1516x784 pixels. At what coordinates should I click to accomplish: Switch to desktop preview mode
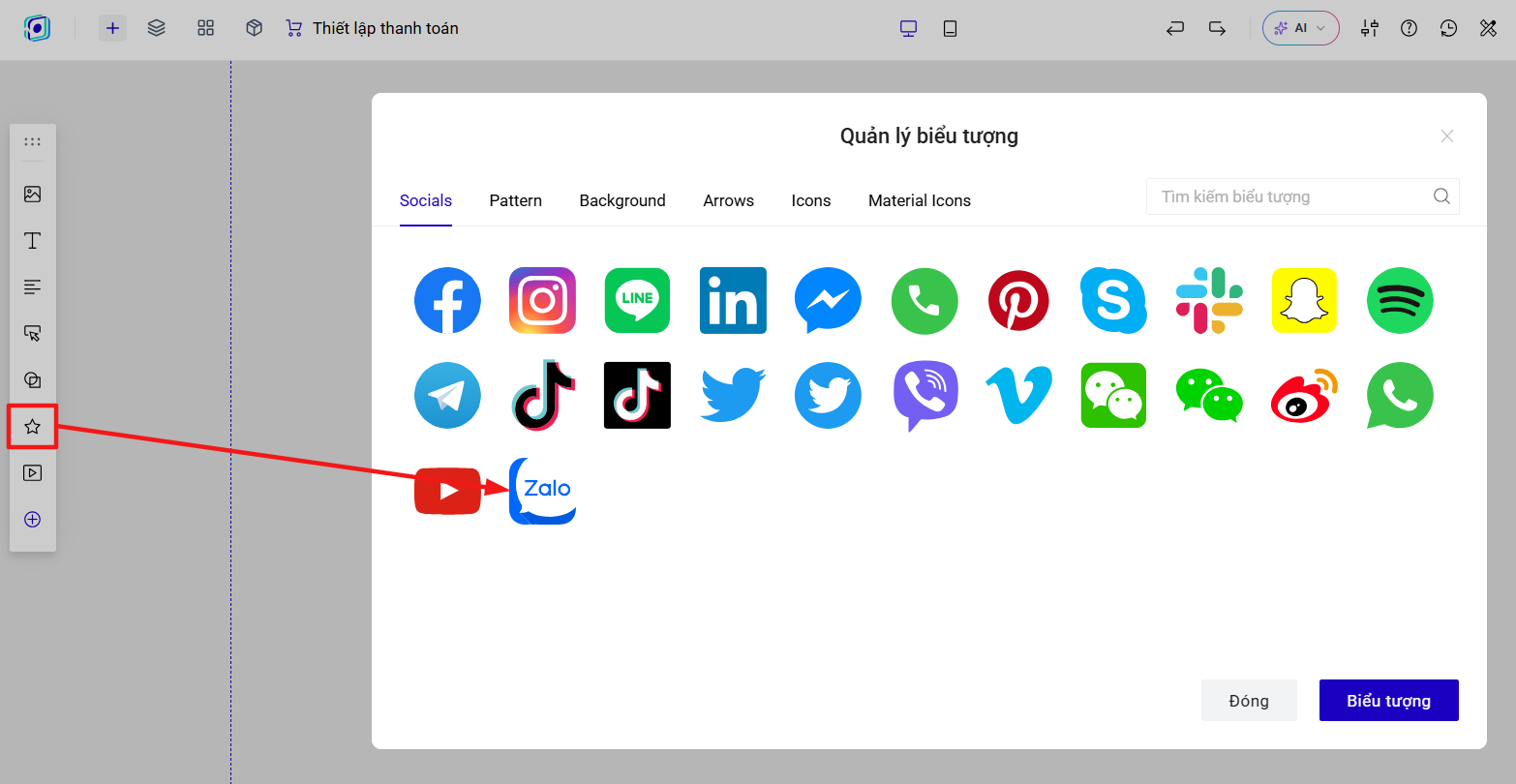[x=908, y=28]
